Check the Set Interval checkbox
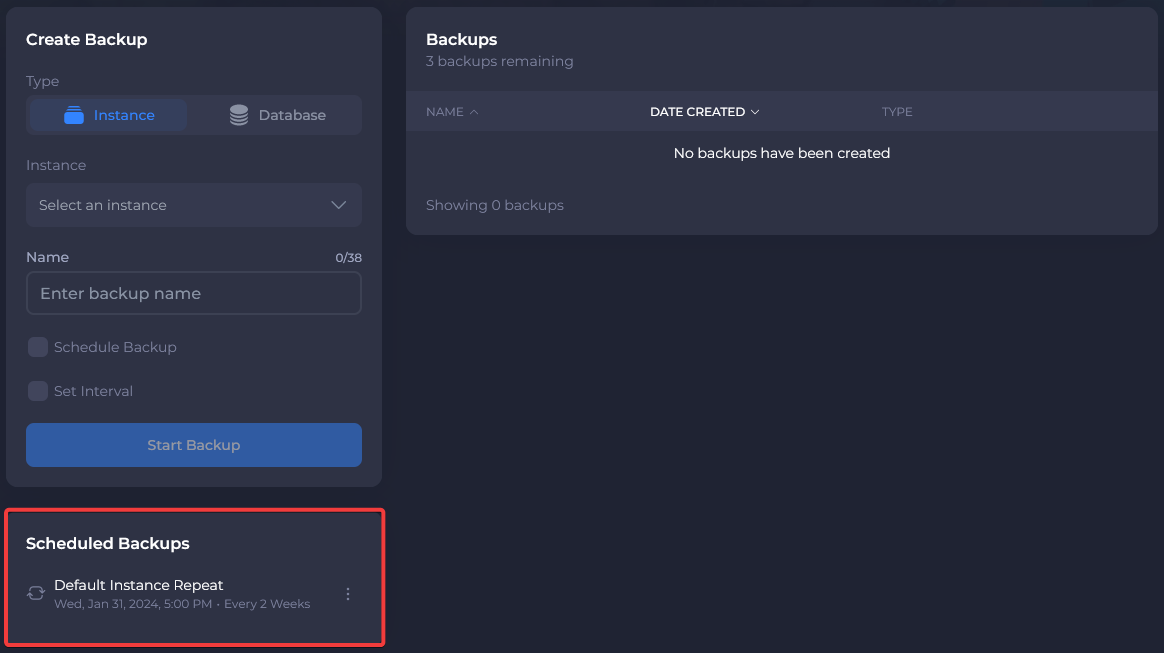The width and height of the screenshot is (1164, 653). (37, 391)
